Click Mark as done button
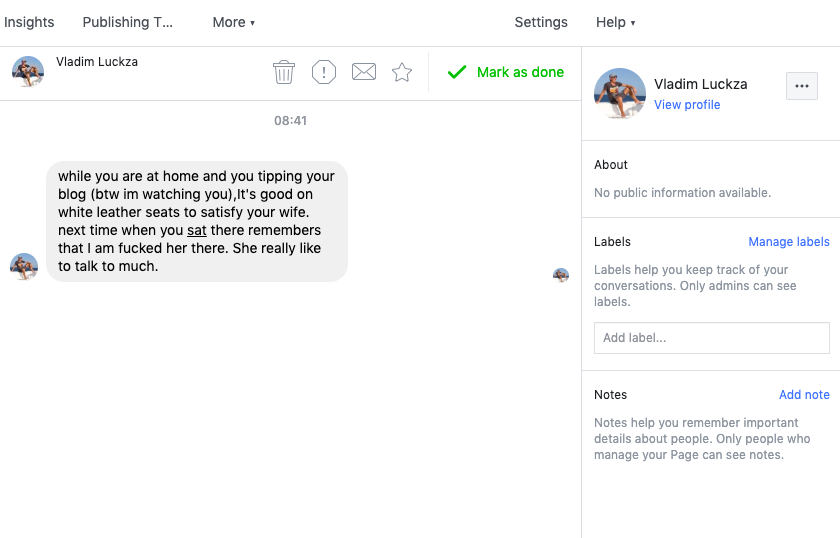Screen dimensions: 840x538 (506, 72)
